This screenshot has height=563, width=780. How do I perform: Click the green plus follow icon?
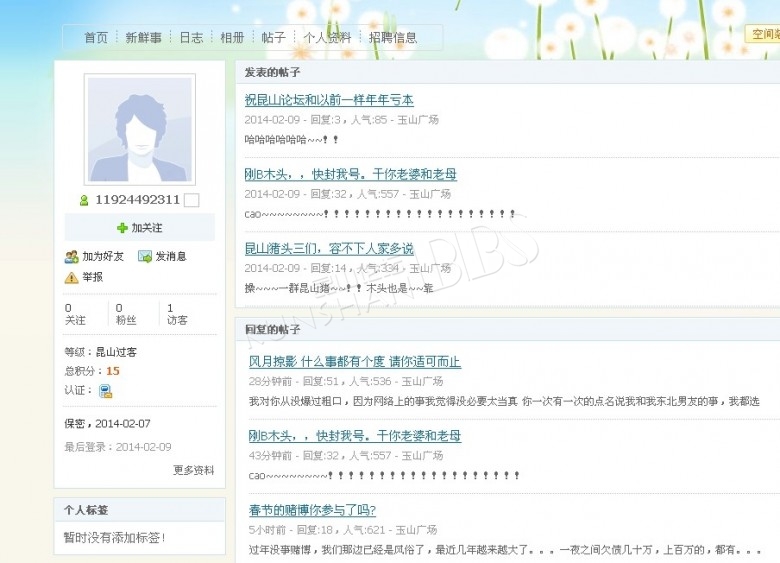[122, 228]
